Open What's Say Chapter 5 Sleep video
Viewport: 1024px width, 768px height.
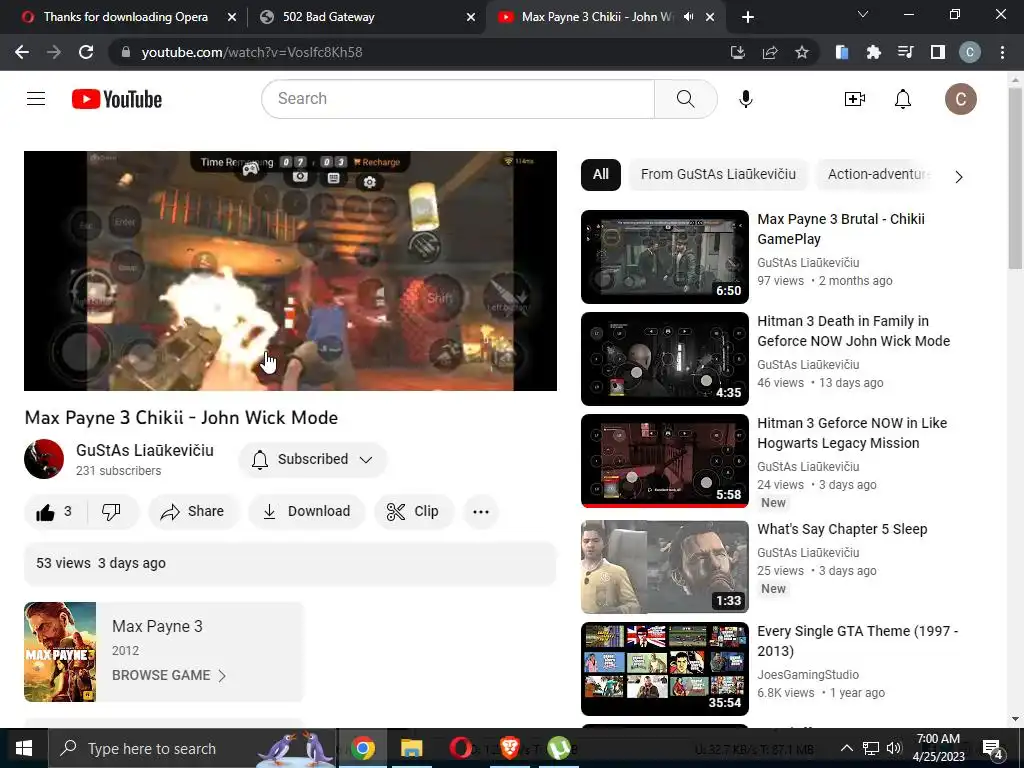click(x=842, y=529)
